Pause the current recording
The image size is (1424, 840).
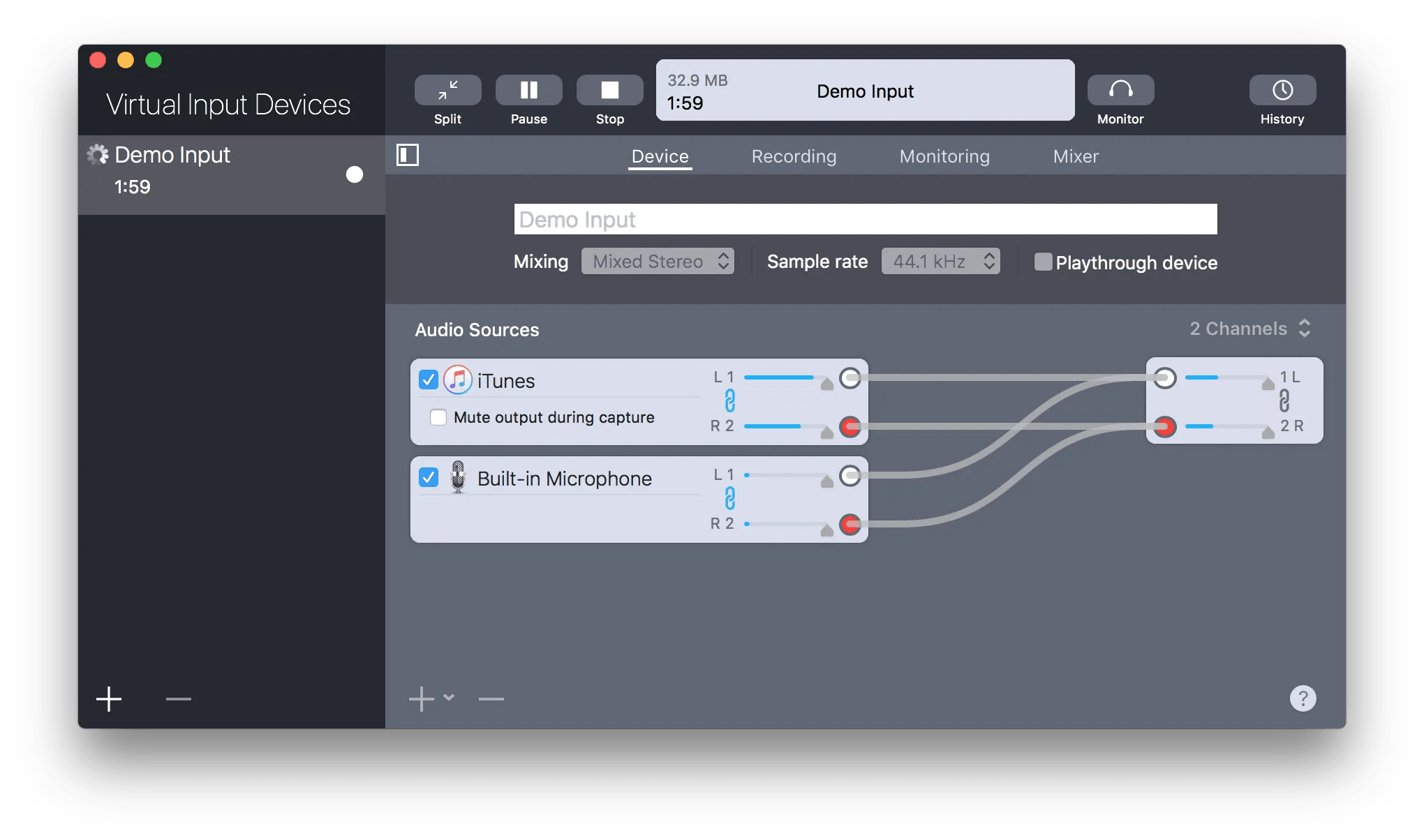coord(528,90)
